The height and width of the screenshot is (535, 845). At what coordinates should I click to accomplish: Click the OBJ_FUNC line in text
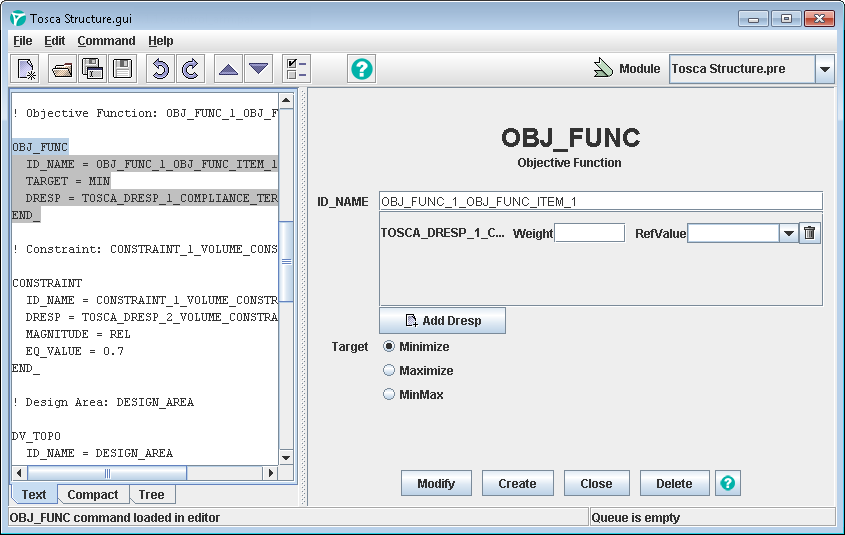click(x=40, y=147)
